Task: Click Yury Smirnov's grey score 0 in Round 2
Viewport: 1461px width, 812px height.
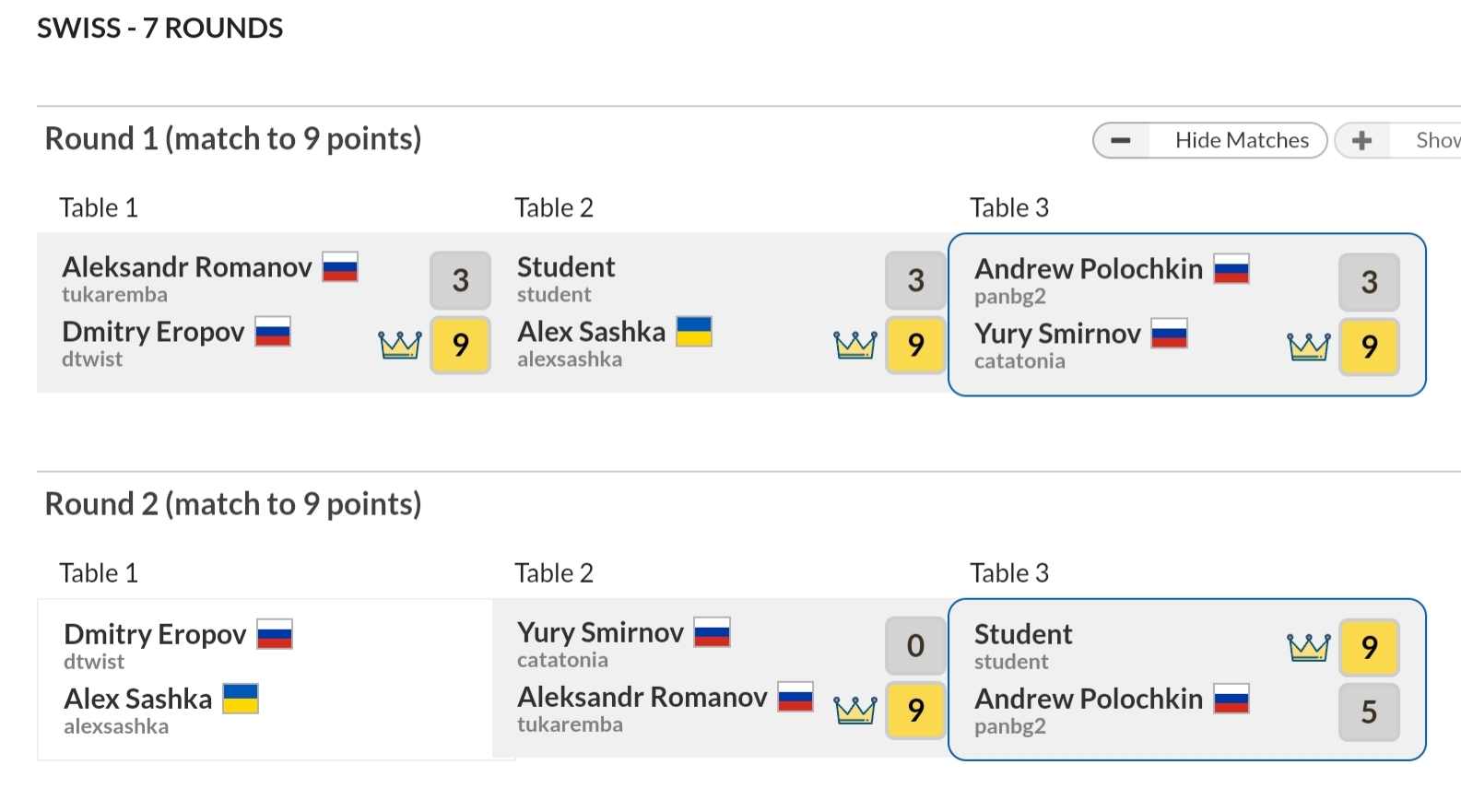Action: 915,646
